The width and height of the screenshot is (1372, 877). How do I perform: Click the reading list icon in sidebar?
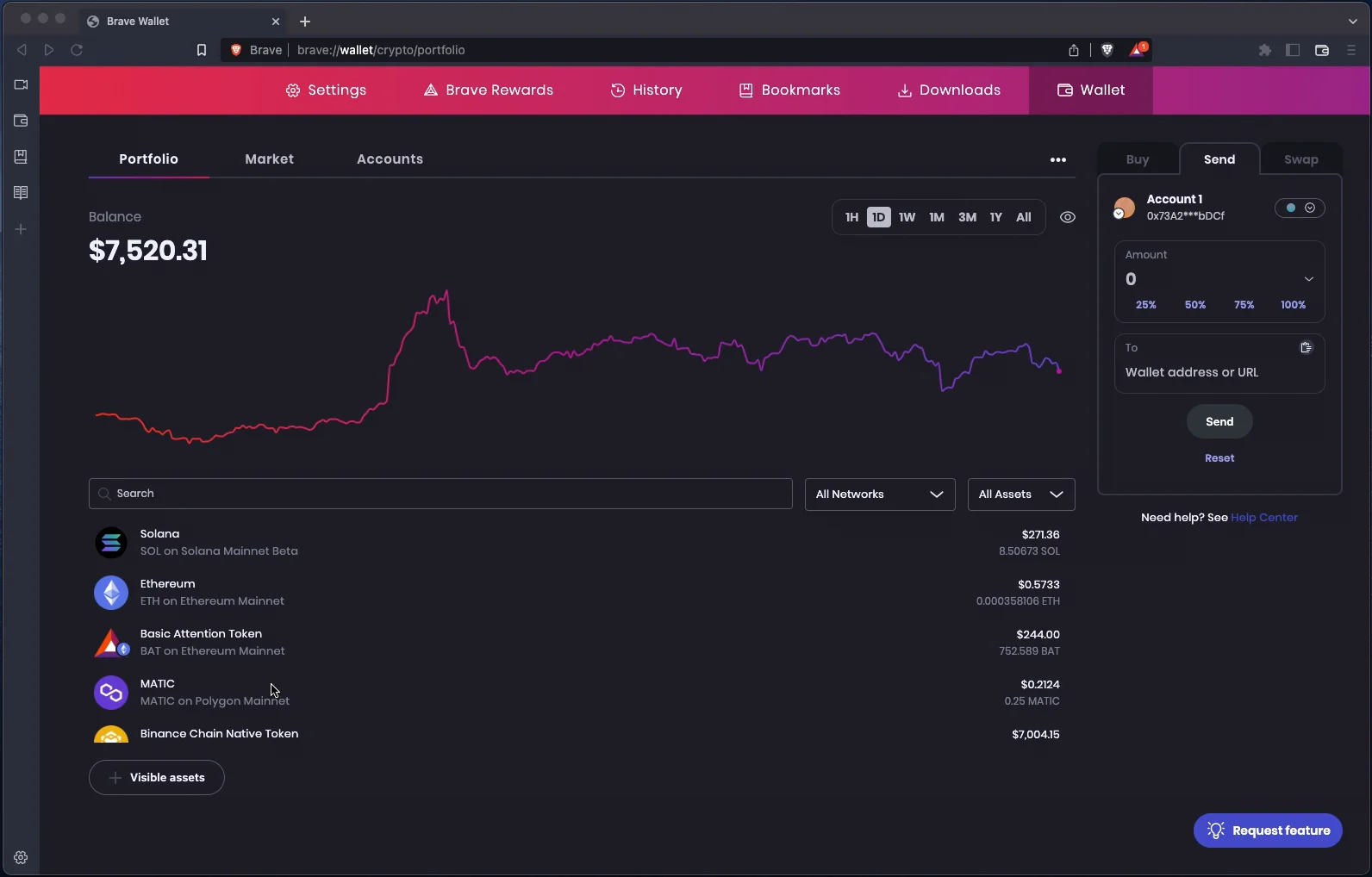click(x=21, y=193)
